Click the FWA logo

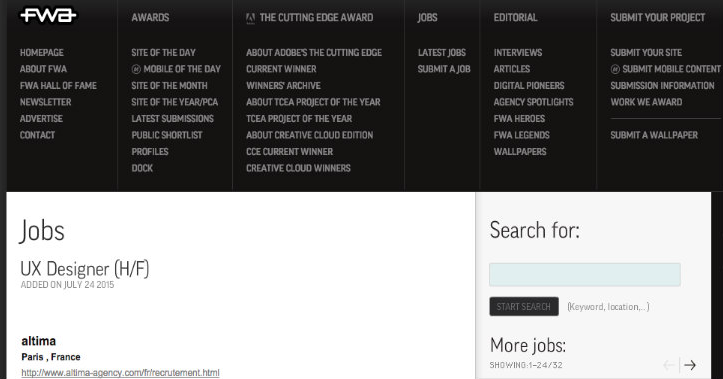(x=48, y=16)
